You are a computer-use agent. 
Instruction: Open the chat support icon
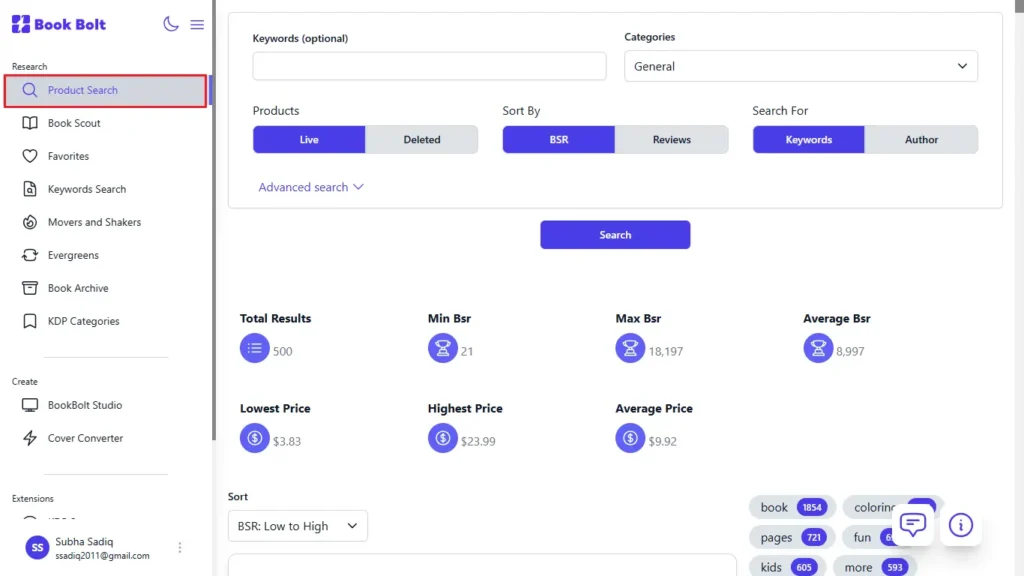click(912, 525)
